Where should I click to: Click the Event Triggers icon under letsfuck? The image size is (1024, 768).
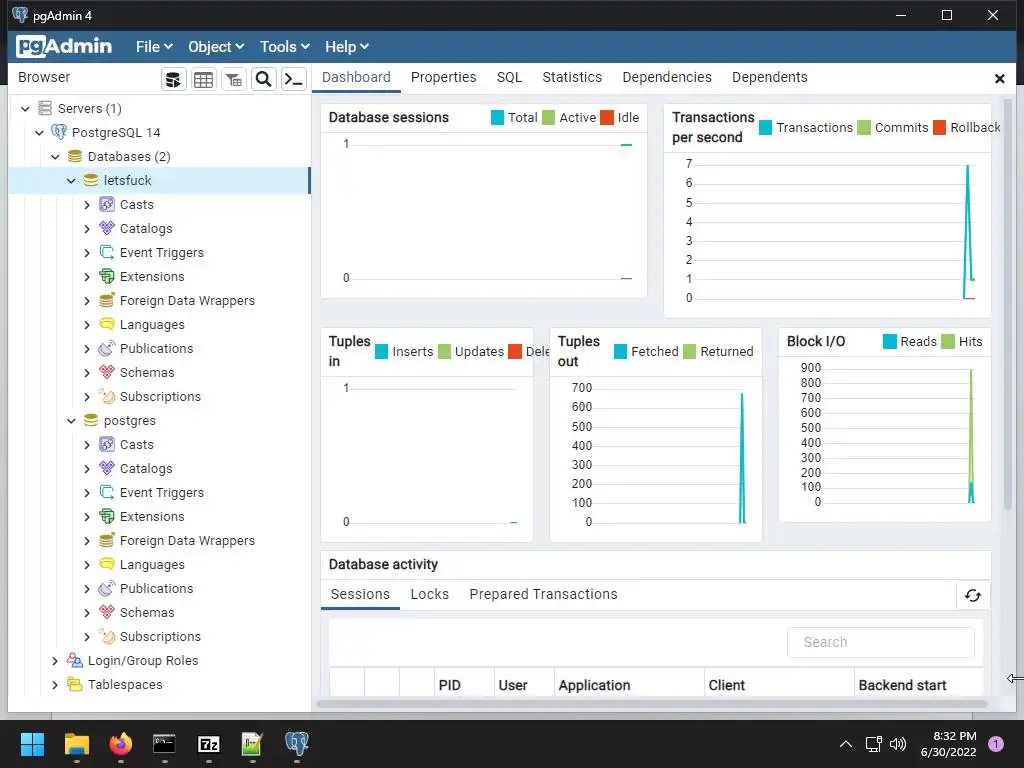point(107,253)
